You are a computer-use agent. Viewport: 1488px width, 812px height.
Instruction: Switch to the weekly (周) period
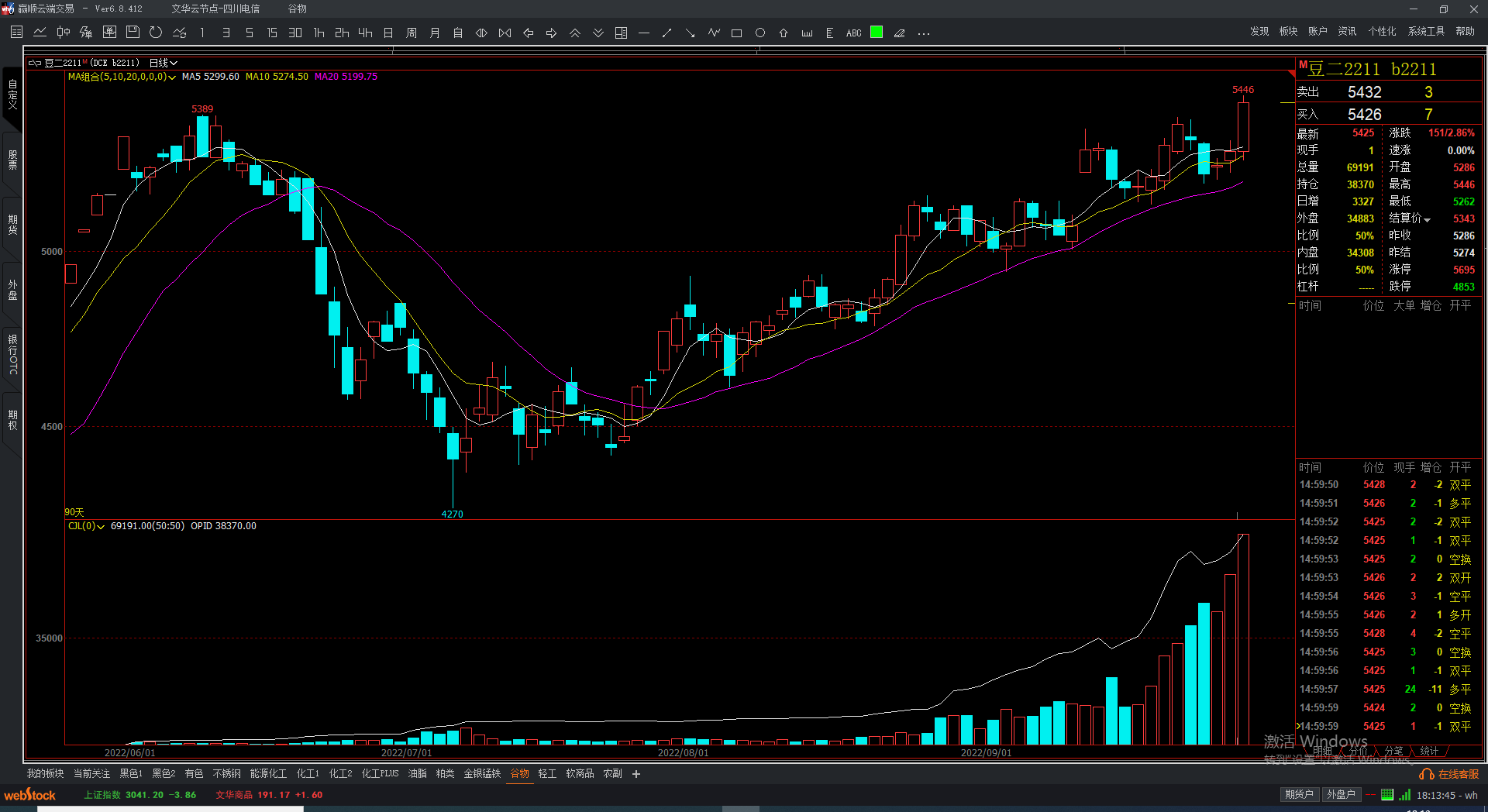[412, 33]
